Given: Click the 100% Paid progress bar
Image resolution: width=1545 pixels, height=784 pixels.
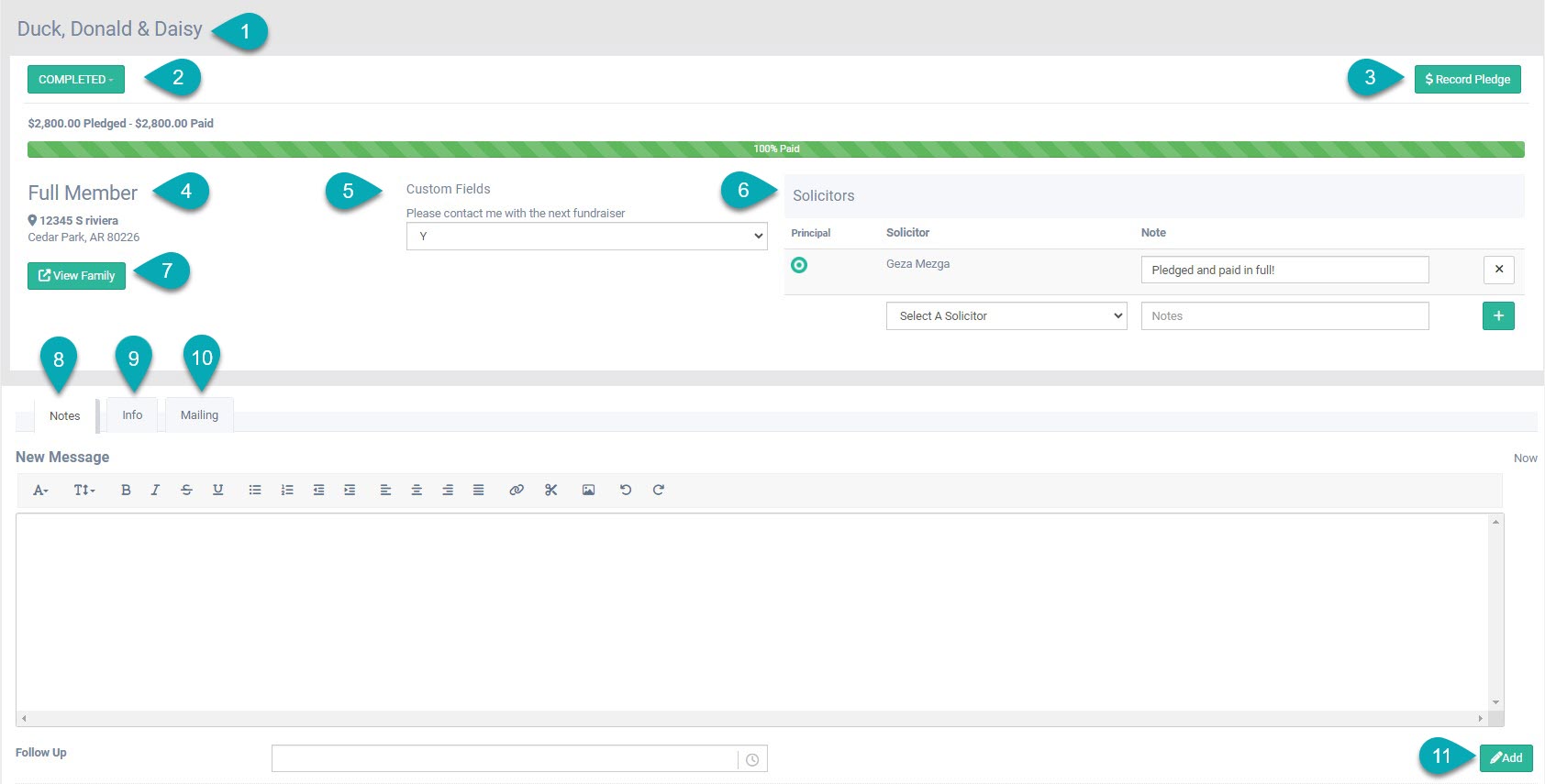Looking at the screenshot, I should click(x=775, y=149).
